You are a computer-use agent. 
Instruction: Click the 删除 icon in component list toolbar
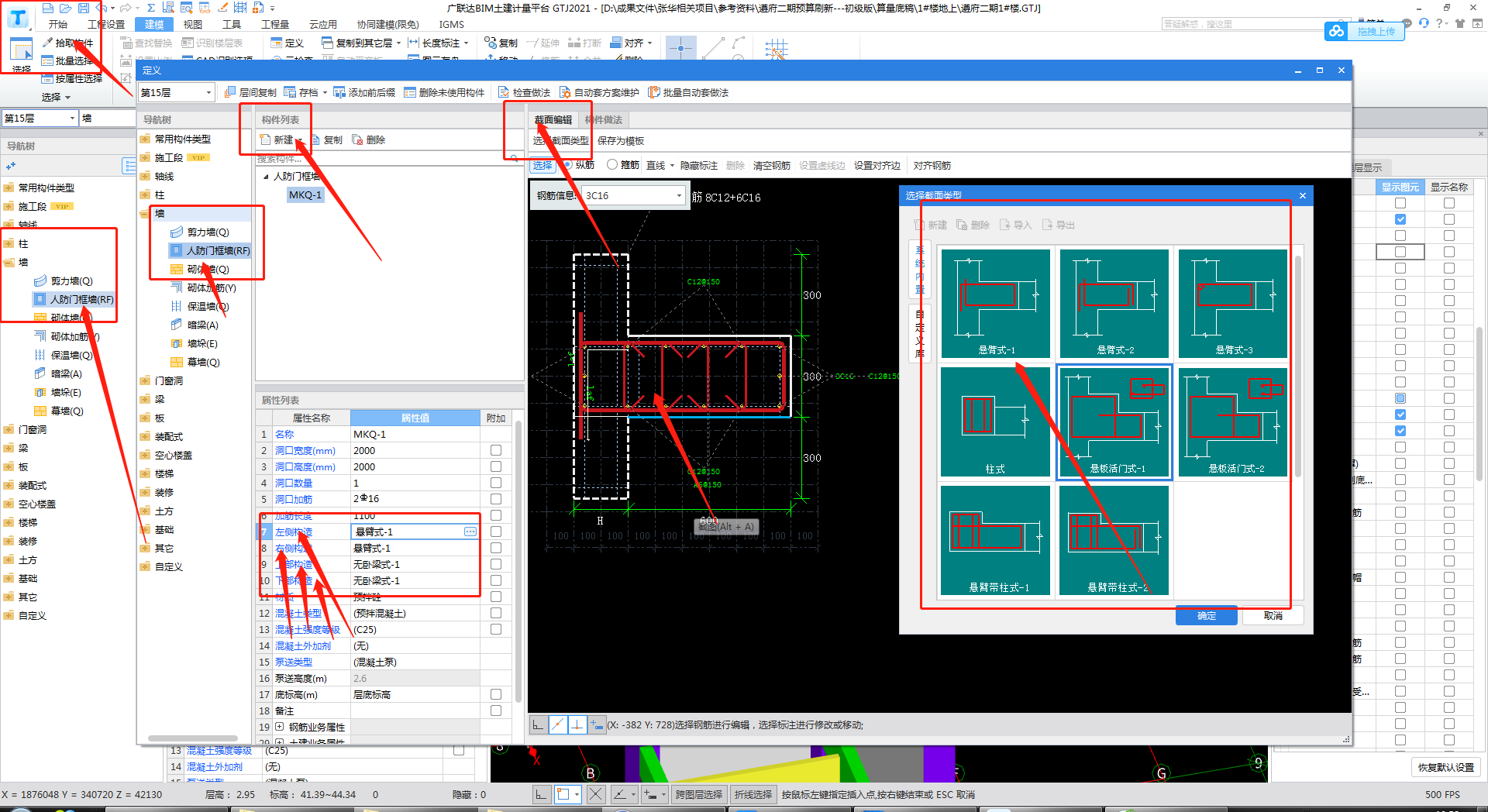point(357,139)
